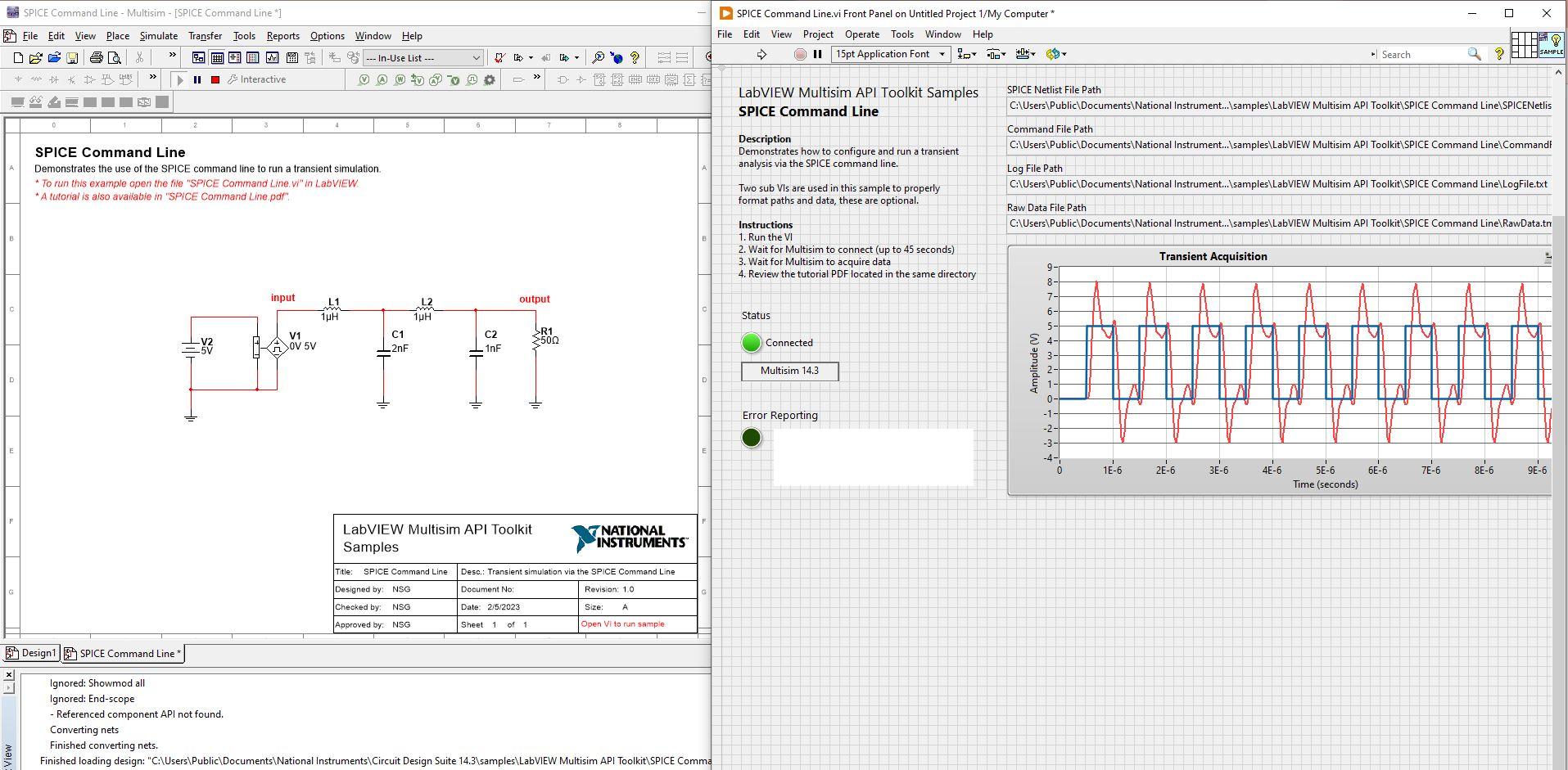Select the current probe icon in Multisim
The width and height of the screenshot is (1568, 770).
[382, 79]
